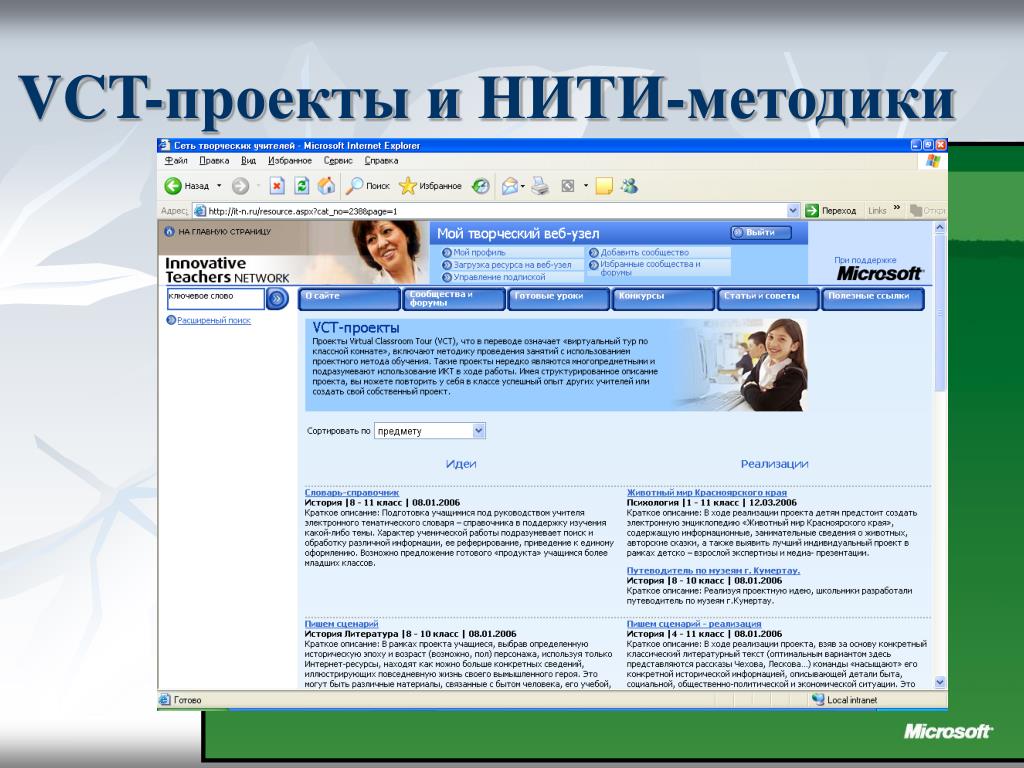Click the Innovative Teachers Network logo
This screenshot has width=1024, height=768.
click(227, 270)
